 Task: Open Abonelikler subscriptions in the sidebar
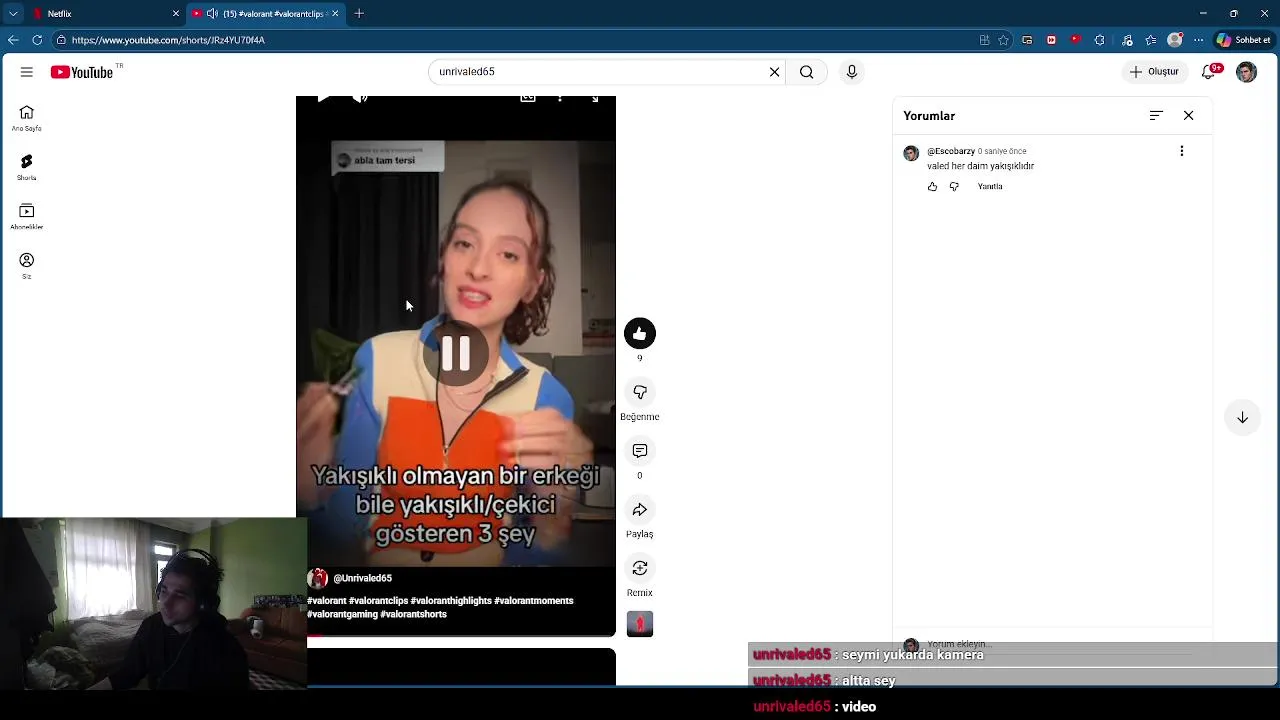pyautogui.click(x=27, y=216)
